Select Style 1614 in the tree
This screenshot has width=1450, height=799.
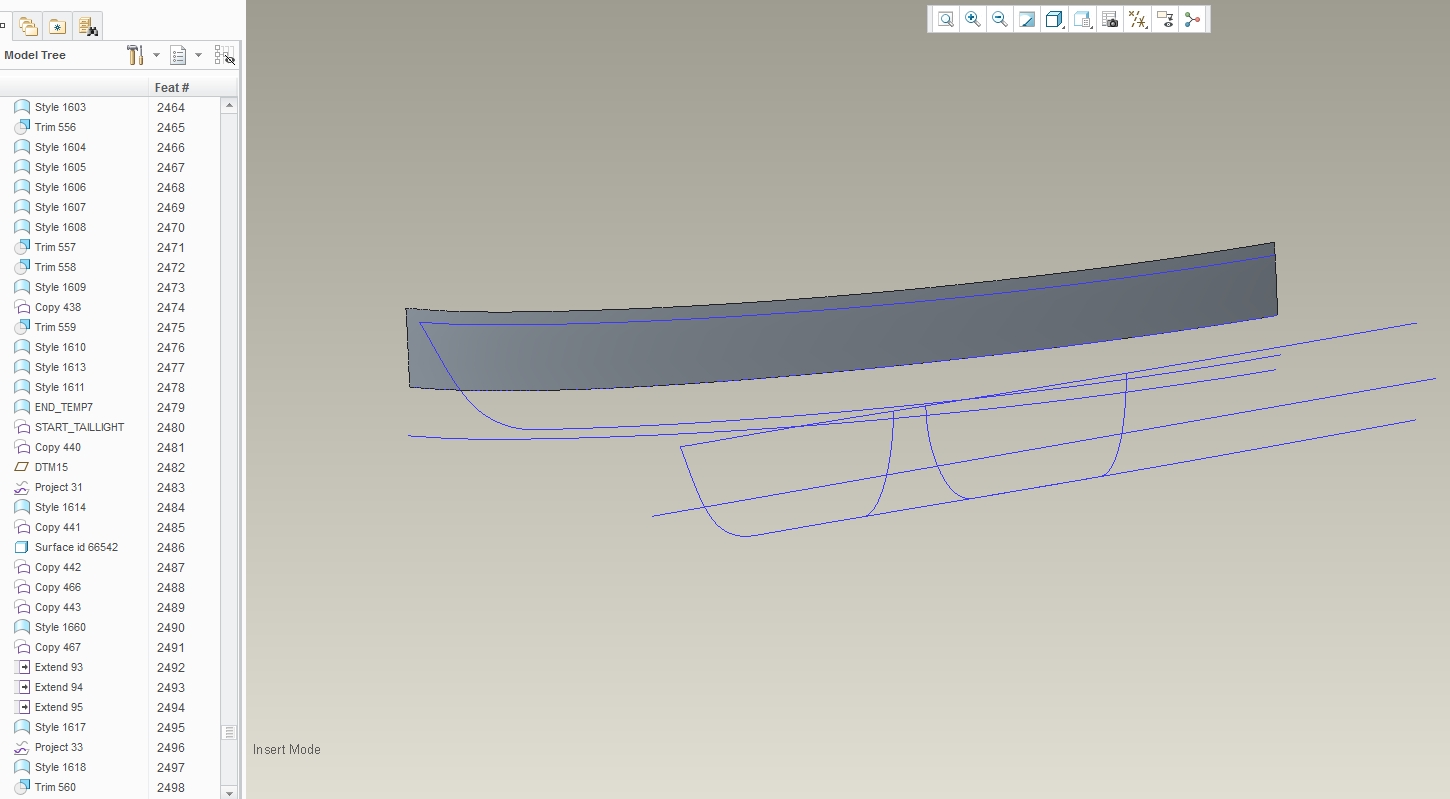coord(60,507)
